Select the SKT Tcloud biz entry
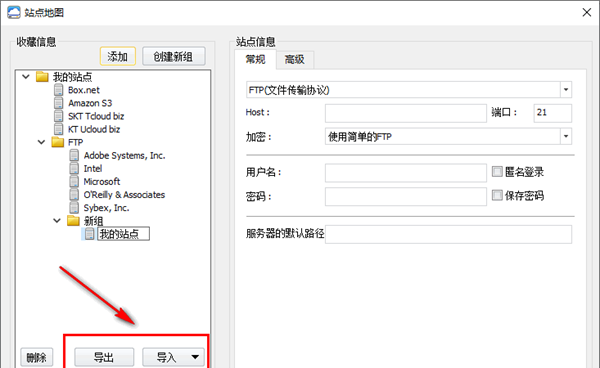This screenshot has width=600, height=368. coord(96,116)
